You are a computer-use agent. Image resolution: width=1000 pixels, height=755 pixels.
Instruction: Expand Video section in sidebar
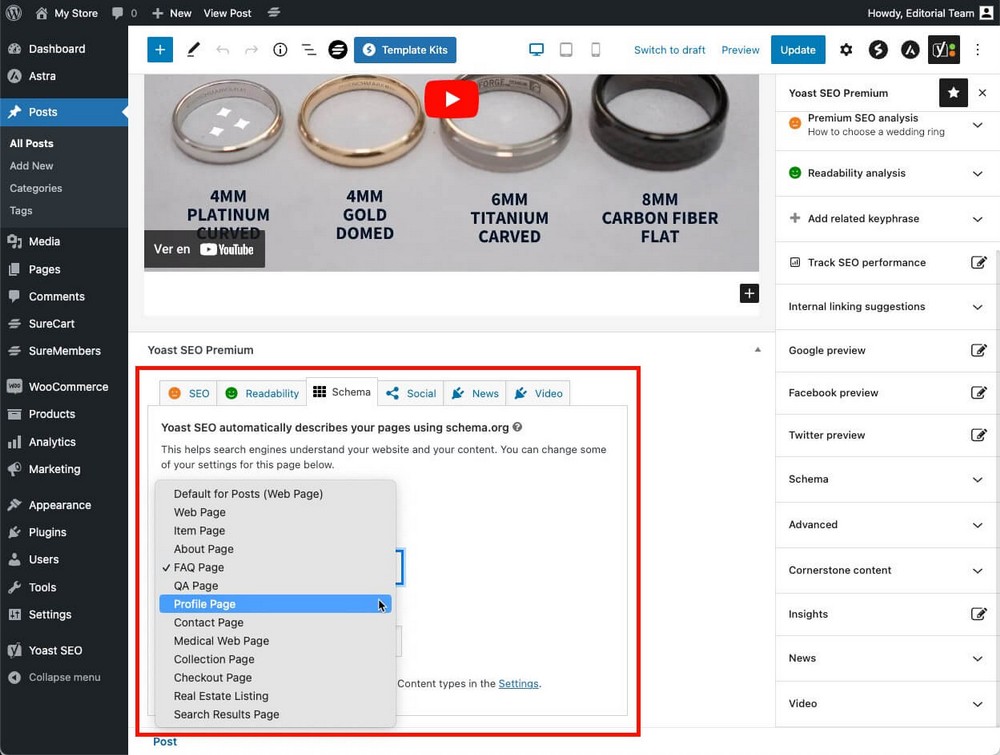pyautogui.click(x=887, y=704)
